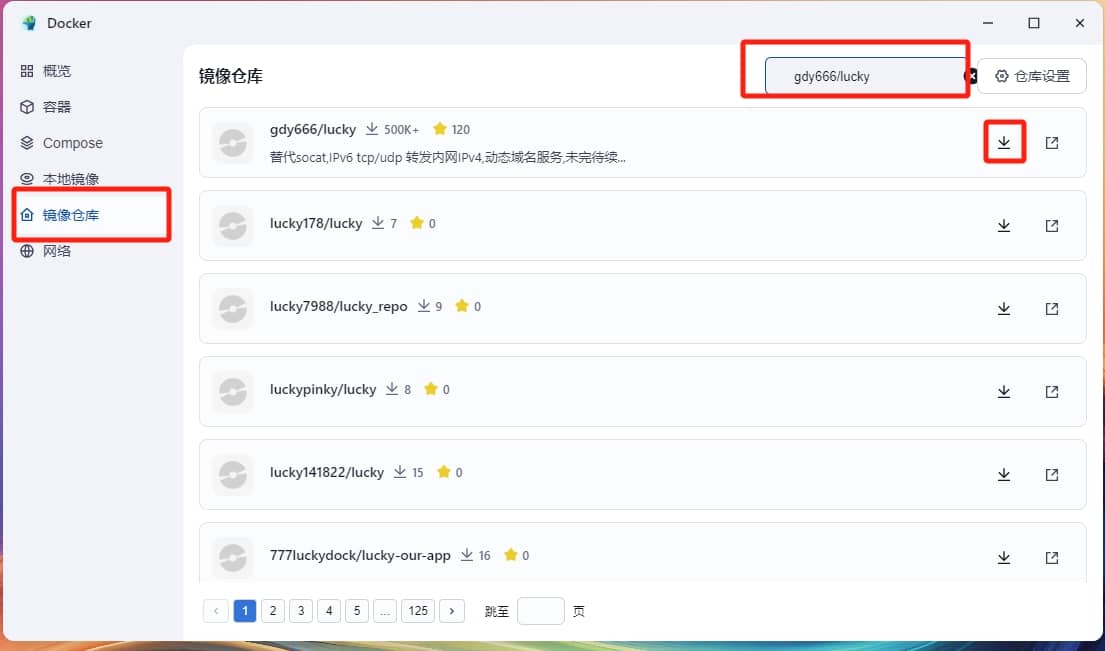Go to page 5
Image resolution: width=1105 pixels, height=651 pixels.
[x=357, y=611]
